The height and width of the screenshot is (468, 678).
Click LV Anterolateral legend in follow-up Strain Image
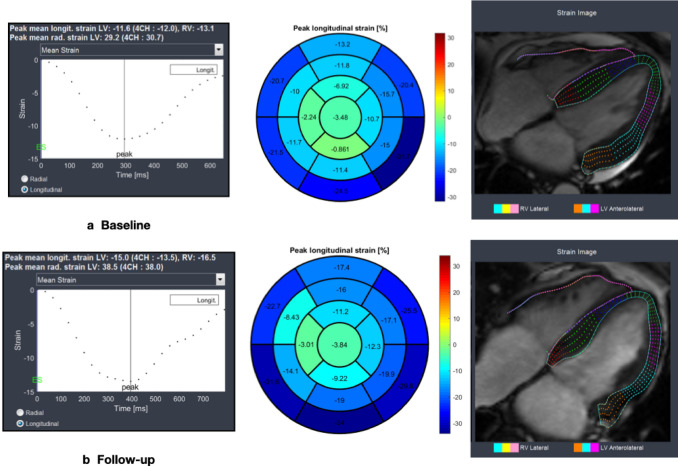tap(608, 448)
